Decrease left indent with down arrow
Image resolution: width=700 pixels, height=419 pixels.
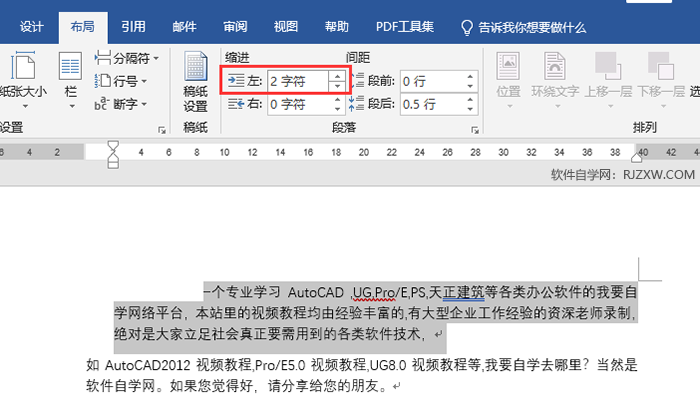[337, 86]
